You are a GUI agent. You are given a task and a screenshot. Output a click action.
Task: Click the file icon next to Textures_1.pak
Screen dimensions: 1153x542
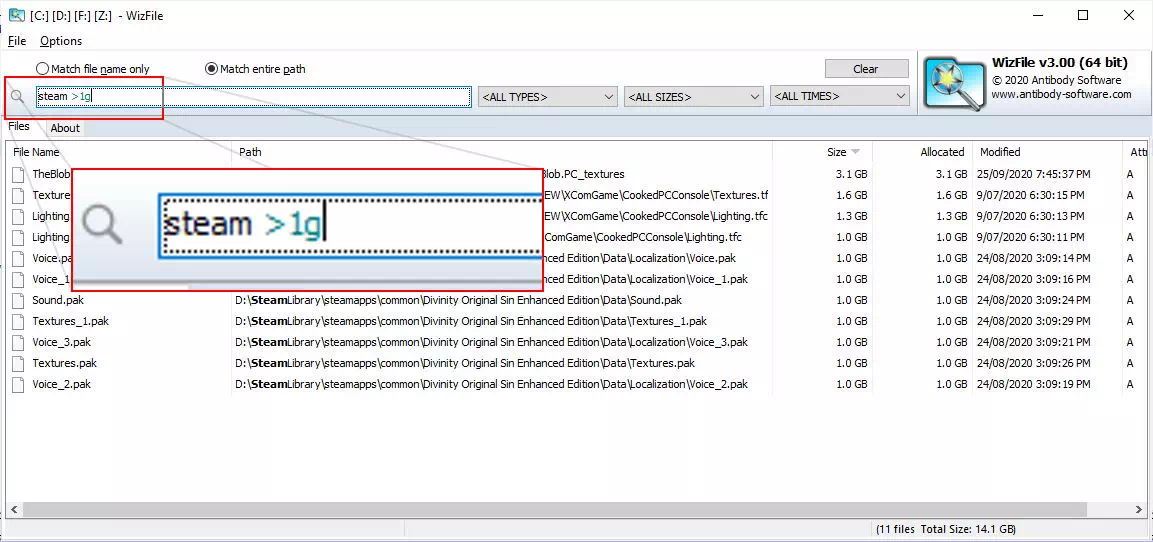point(18,321)
